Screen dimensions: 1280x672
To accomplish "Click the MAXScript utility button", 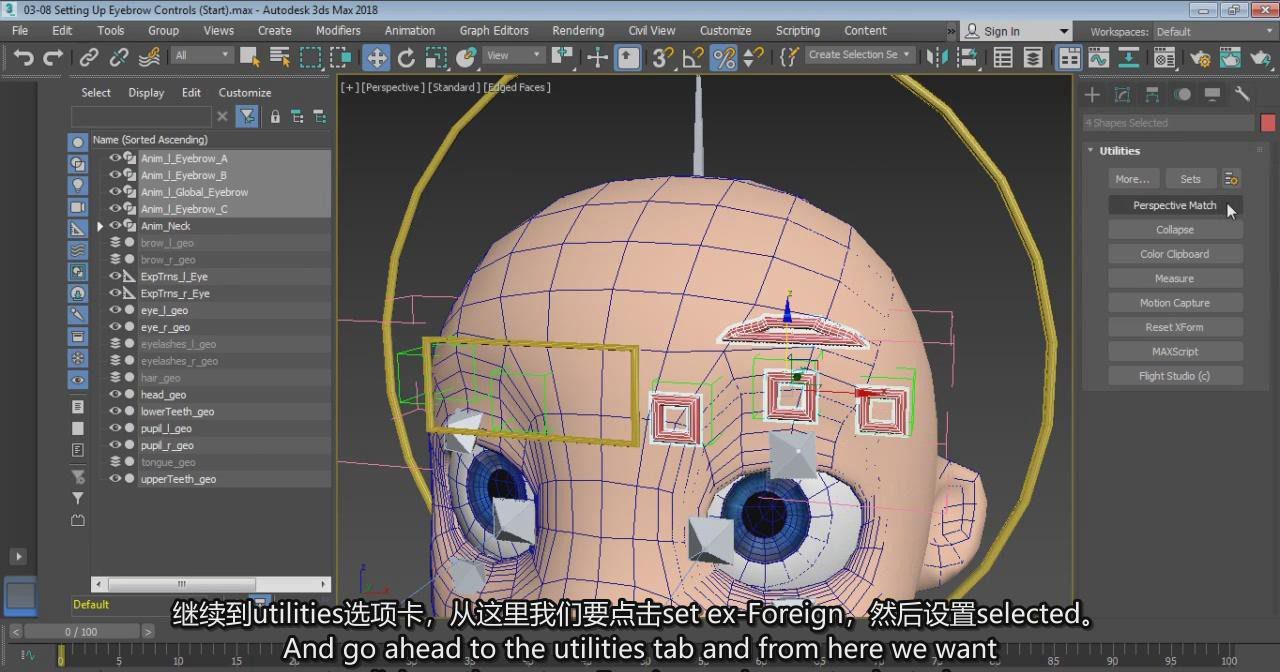I will point(1174,352).
